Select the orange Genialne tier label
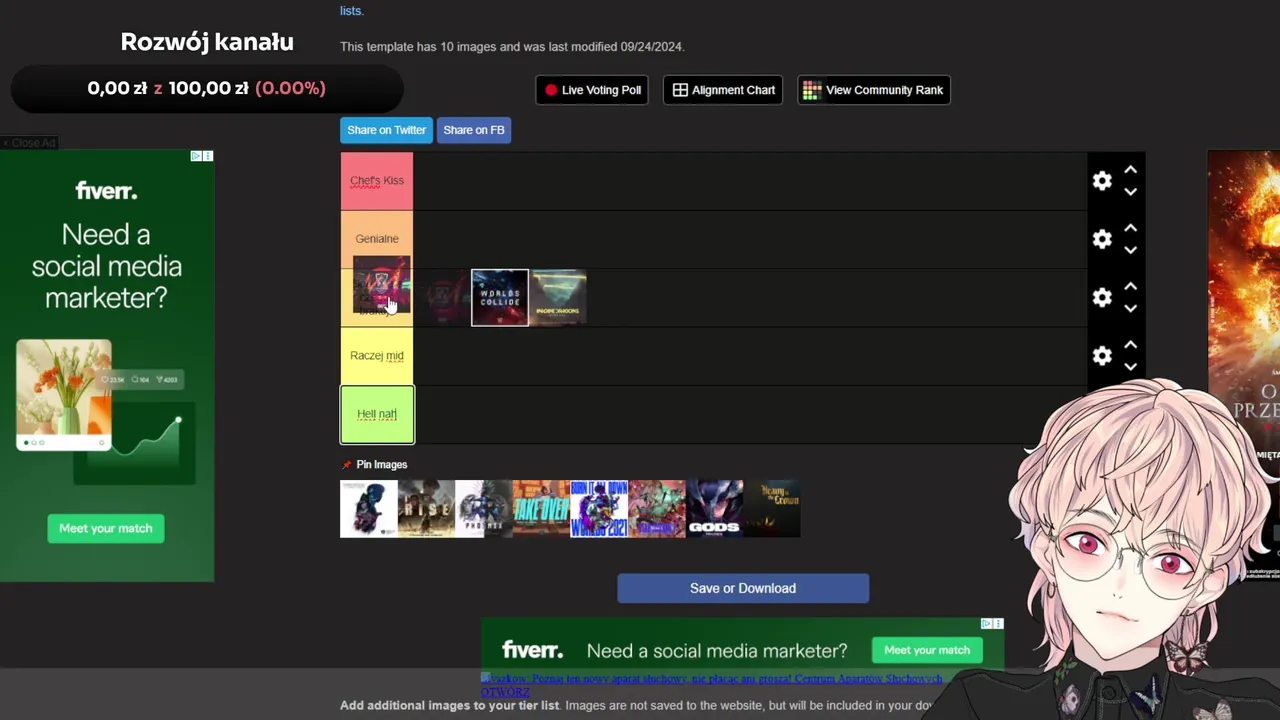 tap(377, 239)
